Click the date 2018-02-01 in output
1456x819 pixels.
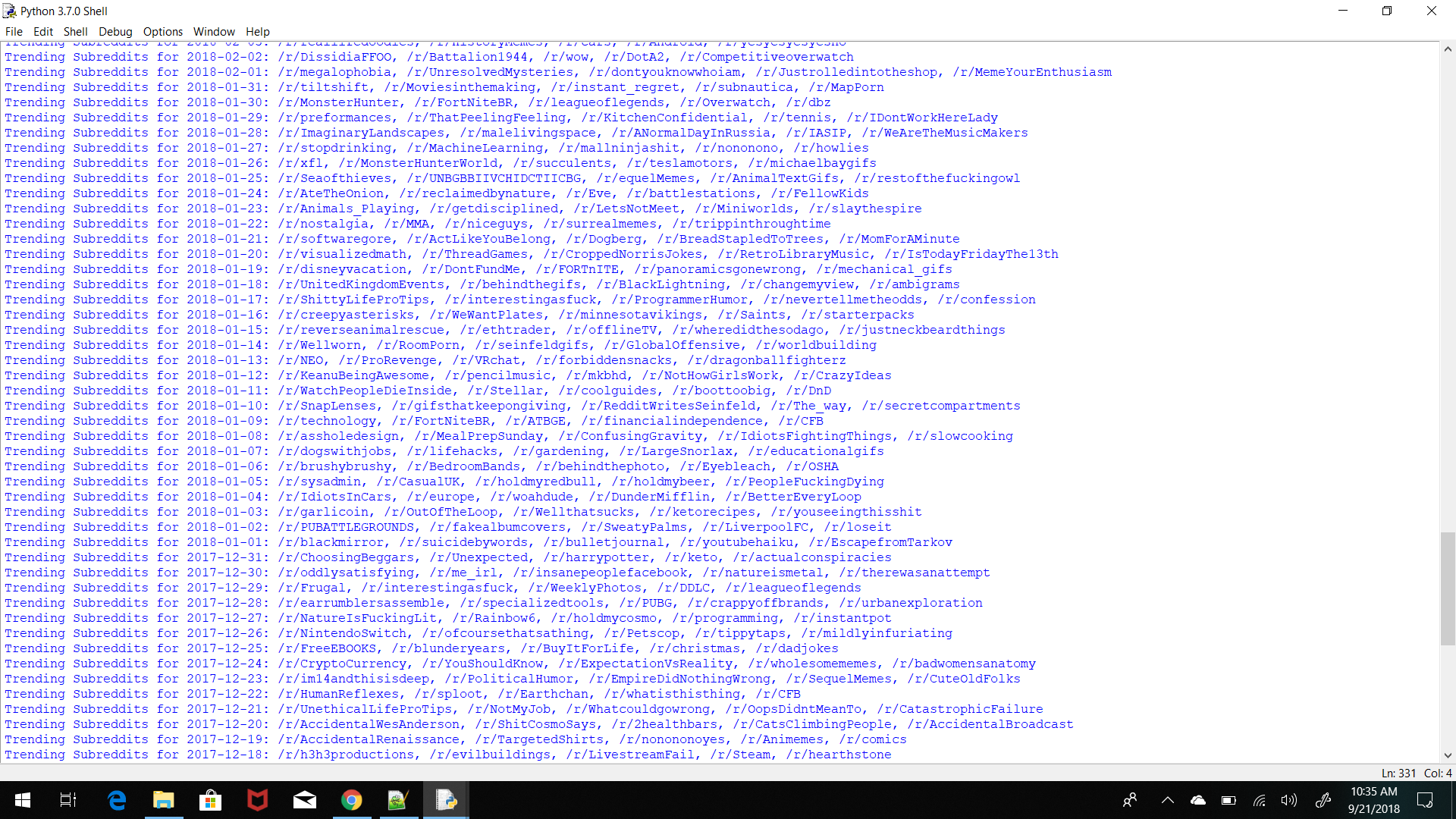pos(224,72)
